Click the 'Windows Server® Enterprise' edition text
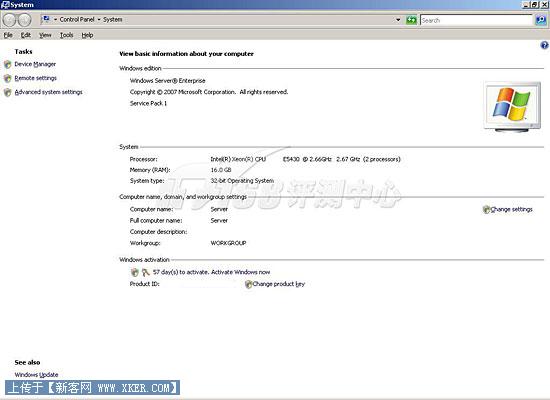Viewport: 550px width, 400px height. click(168, 81)
